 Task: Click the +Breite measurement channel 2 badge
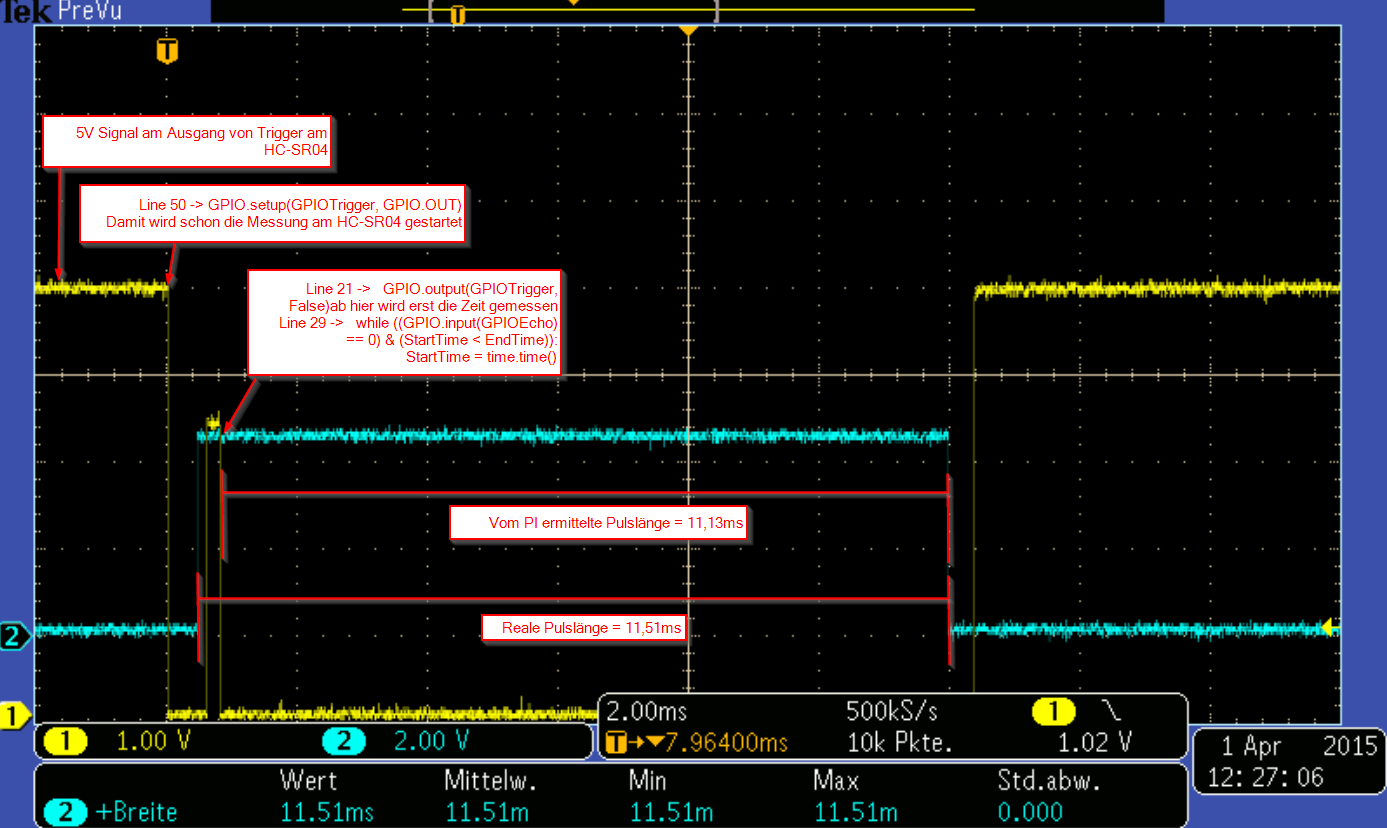65,812
